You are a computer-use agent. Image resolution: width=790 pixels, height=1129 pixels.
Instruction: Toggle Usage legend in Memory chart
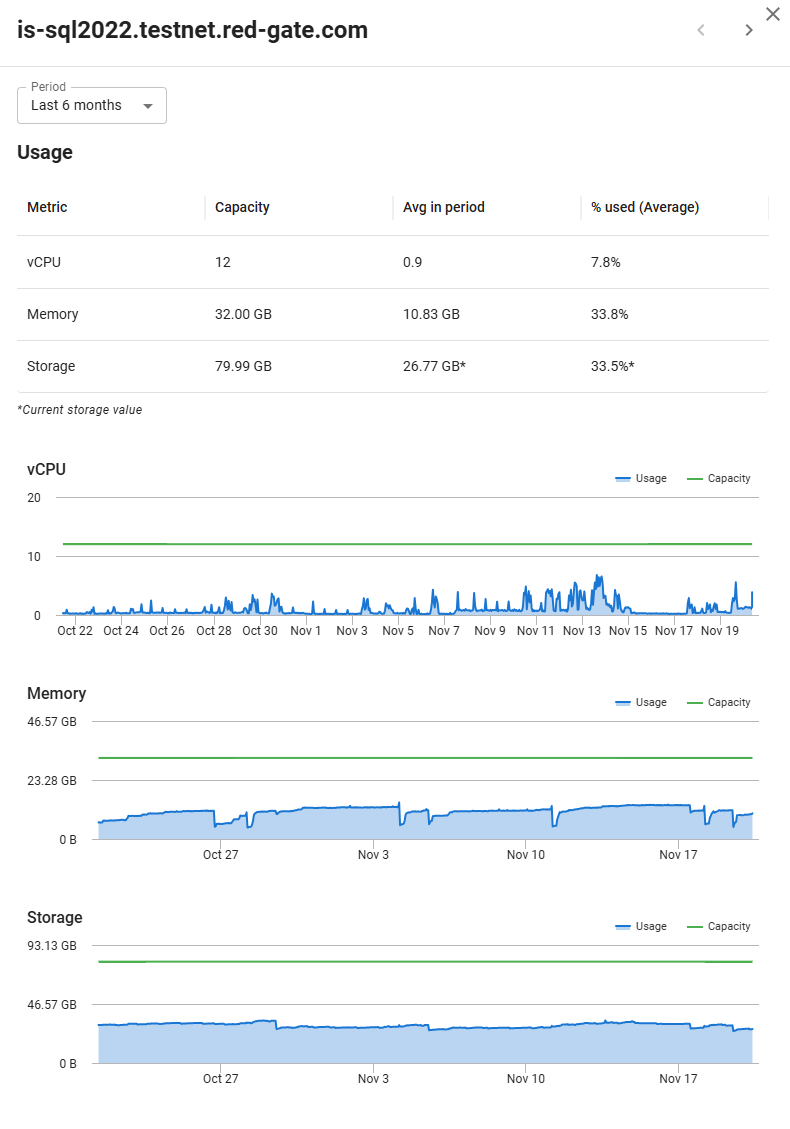point(641,703)
